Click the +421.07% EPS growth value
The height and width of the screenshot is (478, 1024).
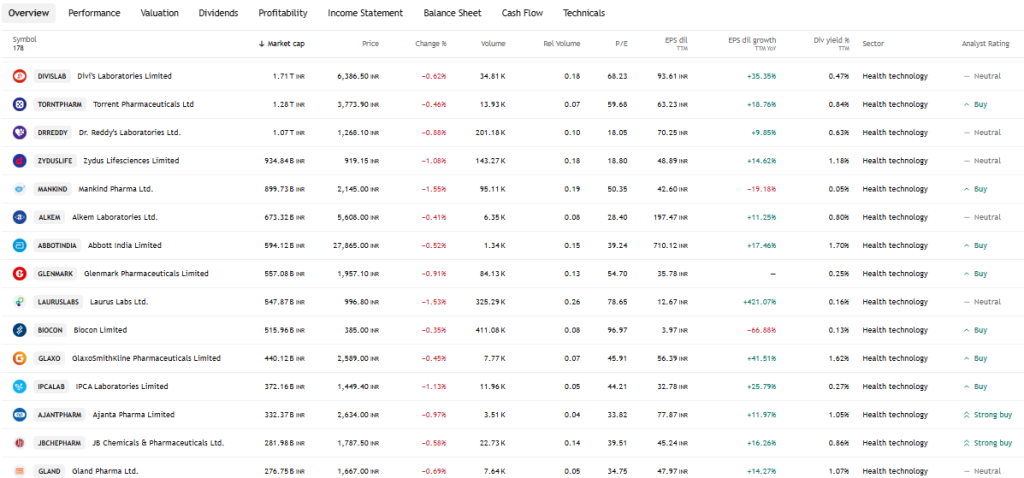click(x=760, y=302)
